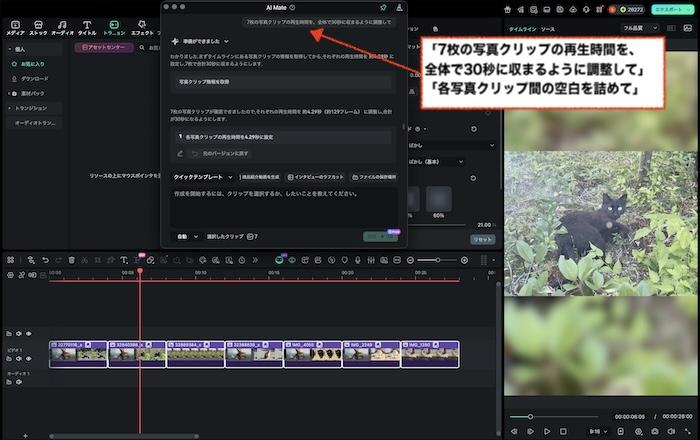Screen dimensions: 700x440
Task: Open the エフェクト (Effects) tab
Action: (142, 28)
